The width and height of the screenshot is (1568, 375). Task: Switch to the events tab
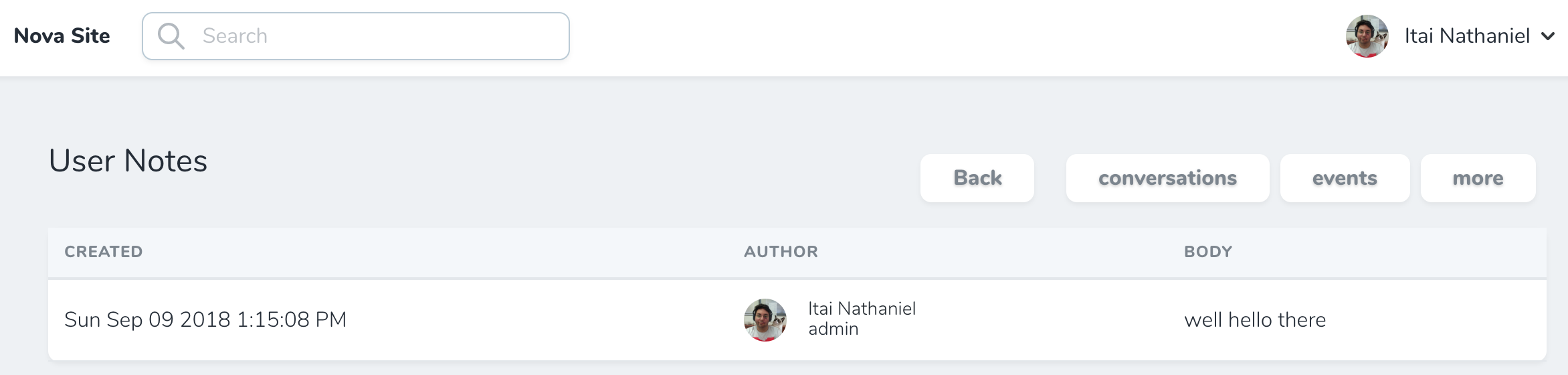[1344, 178]
